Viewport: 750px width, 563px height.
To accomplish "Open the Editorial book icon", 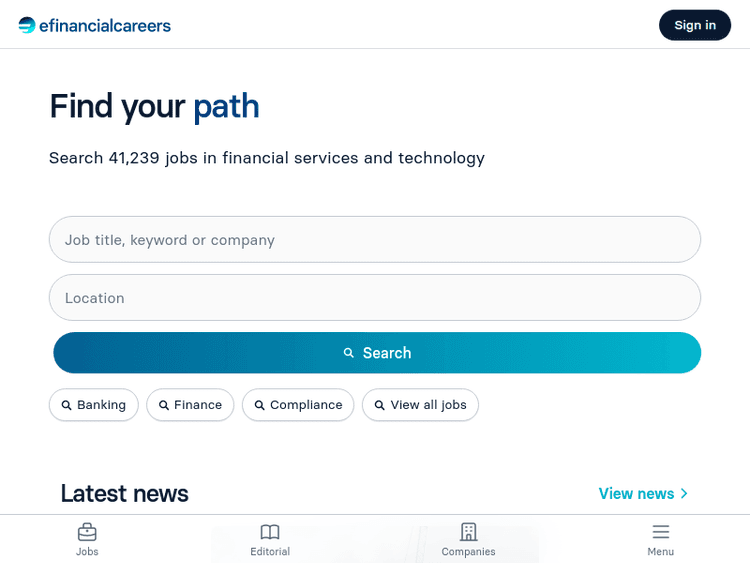I will [x=270, y=532].
